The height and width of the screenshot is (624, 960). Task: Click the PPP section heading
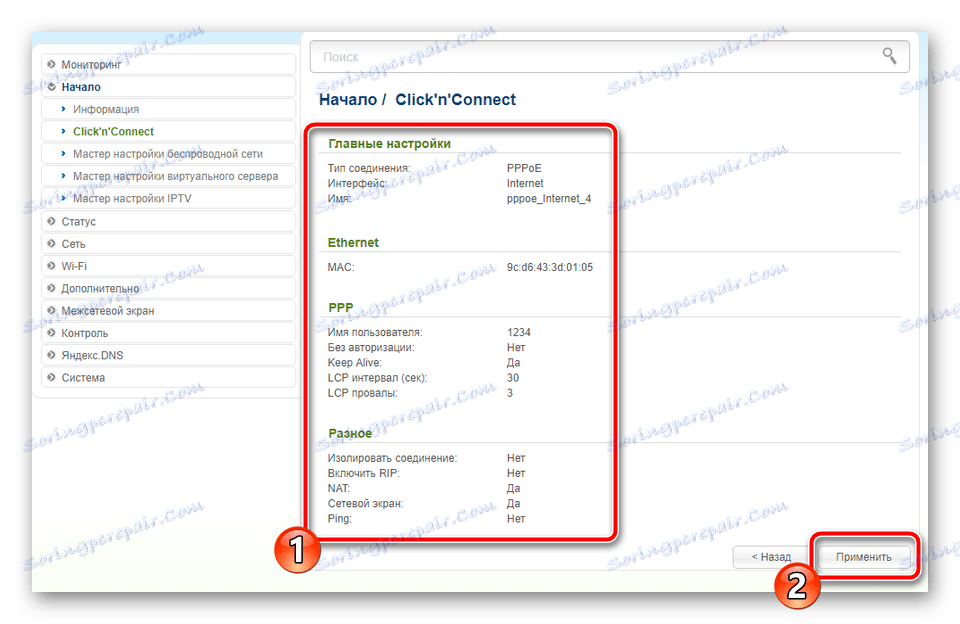(x=341, y=307)
